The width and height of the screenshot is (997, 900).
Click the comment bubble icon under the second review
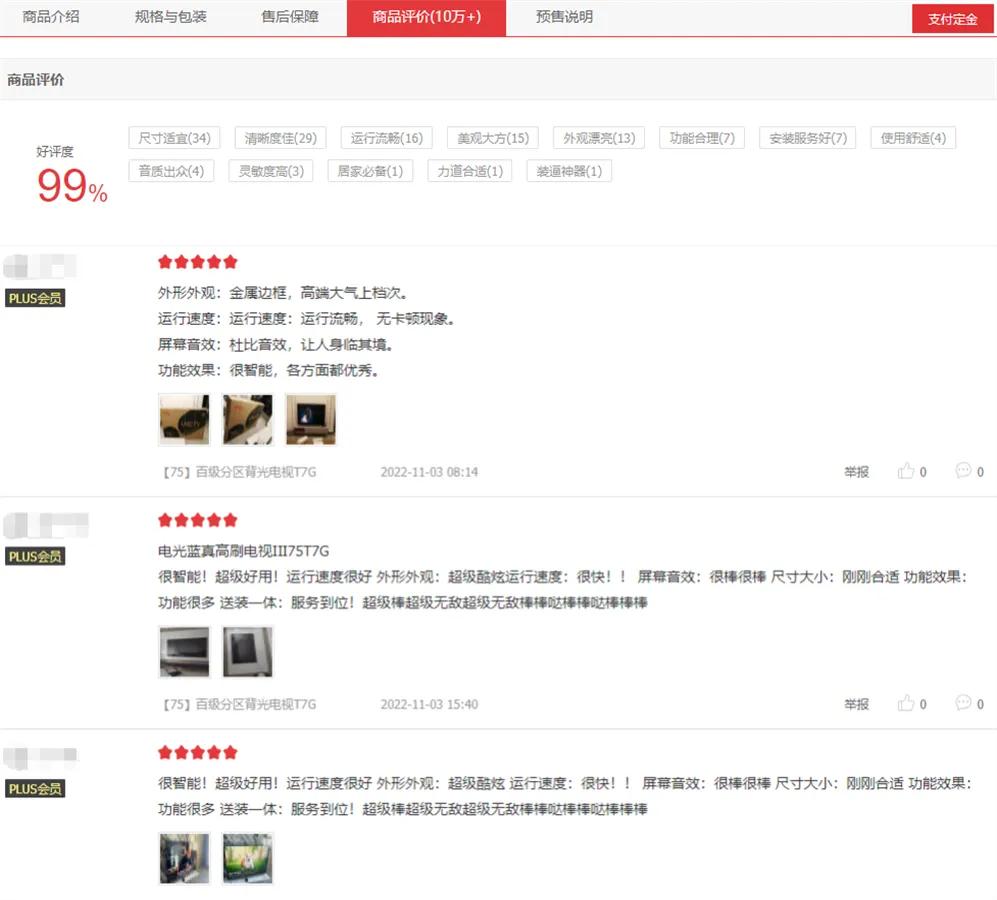click(x=963, y=703)
